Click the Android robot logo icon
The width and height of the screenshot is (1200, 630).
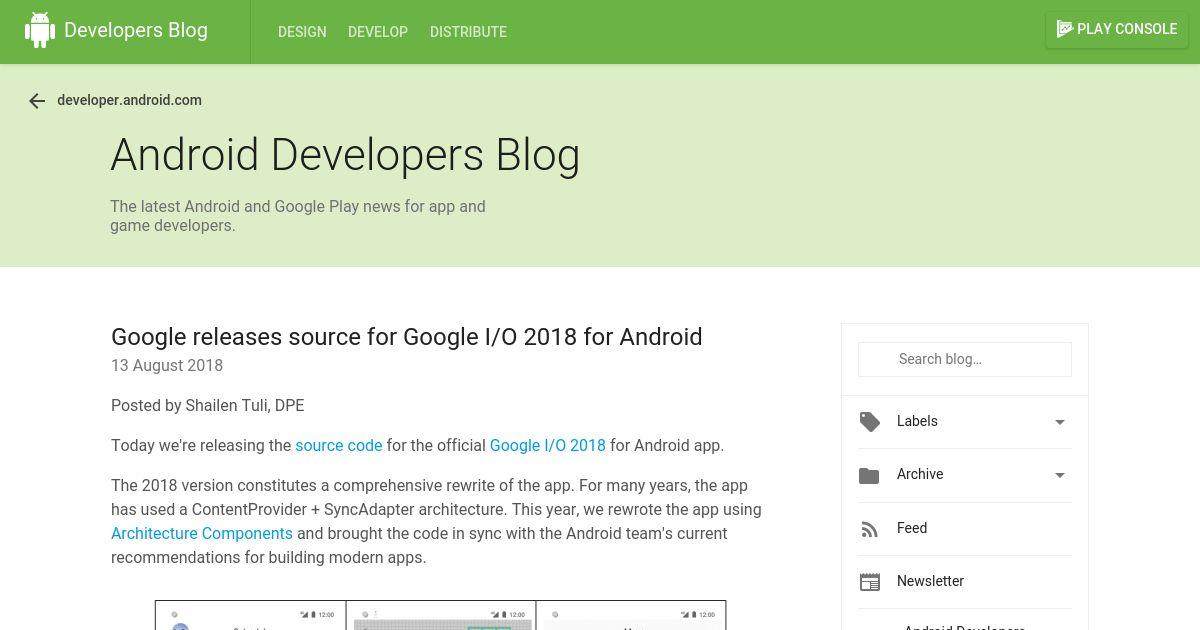pyautogui.click(x=40, y=30)
